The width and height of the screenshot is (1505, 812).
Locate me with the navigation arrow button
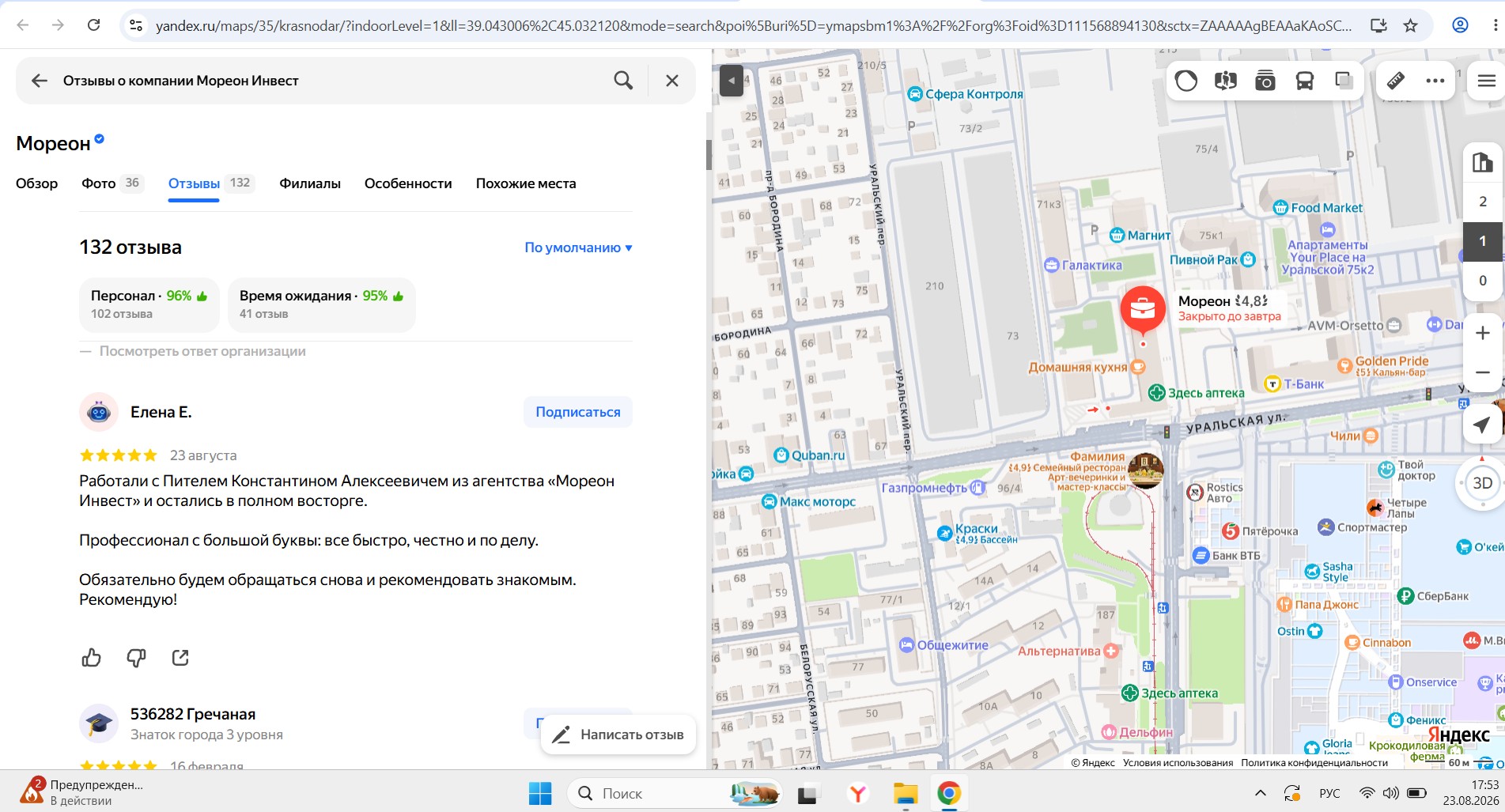(1481, 425)
